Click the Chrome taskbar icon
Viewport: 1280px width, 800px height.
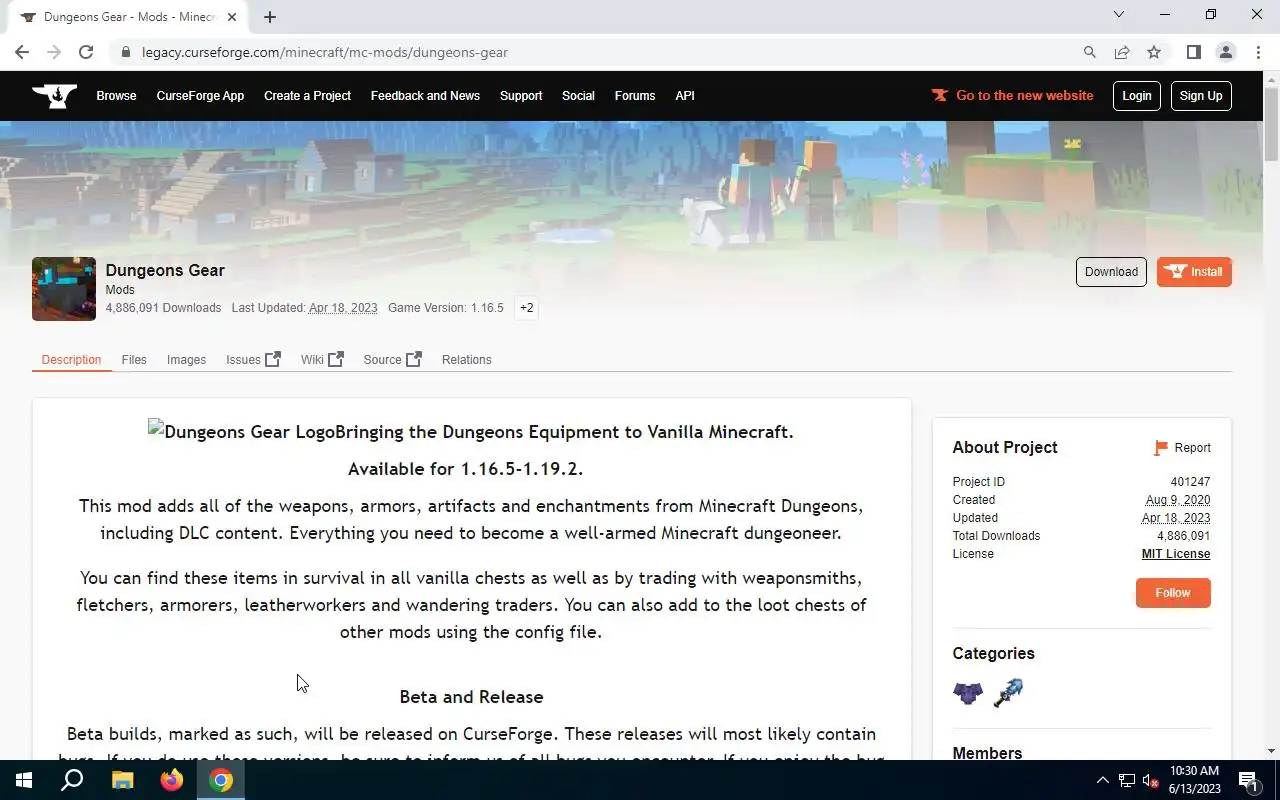pyautogui.click(x=221, y=780)
